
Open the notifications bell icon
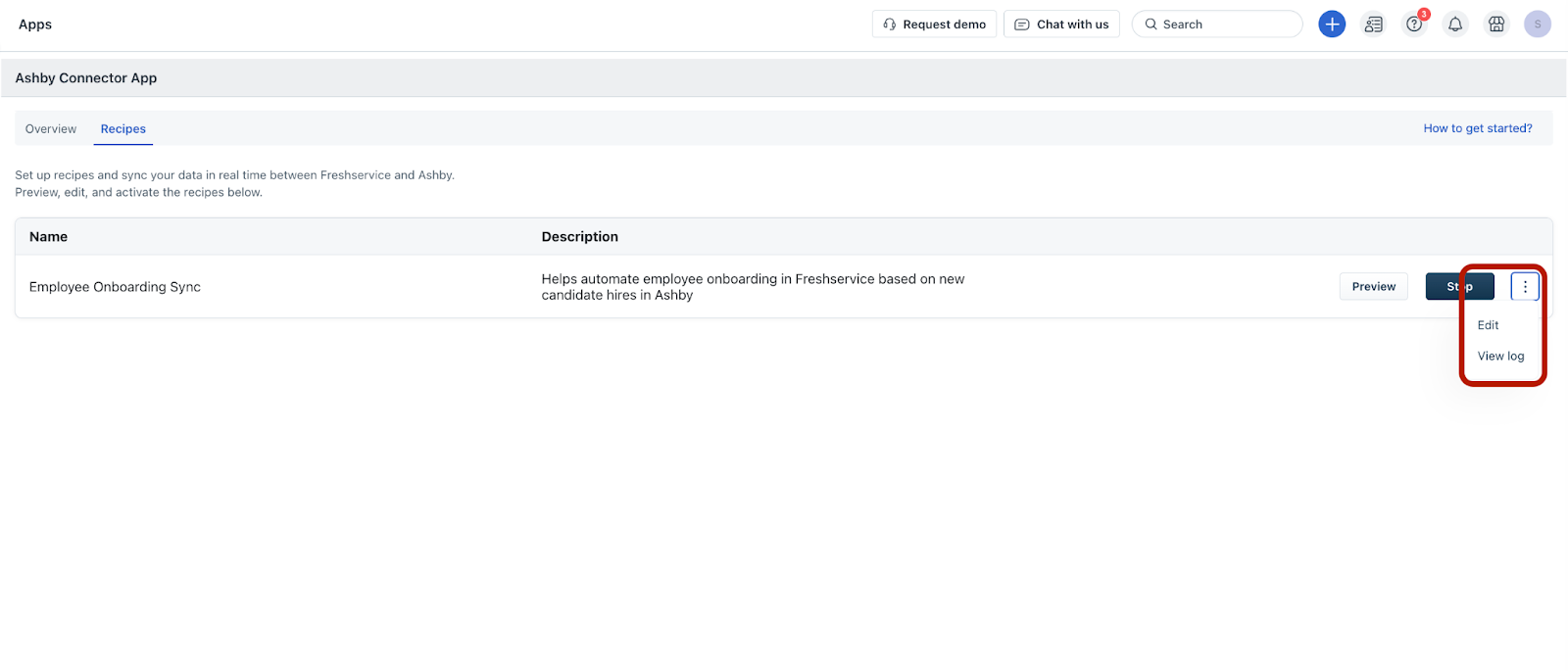pos(1455,24)
